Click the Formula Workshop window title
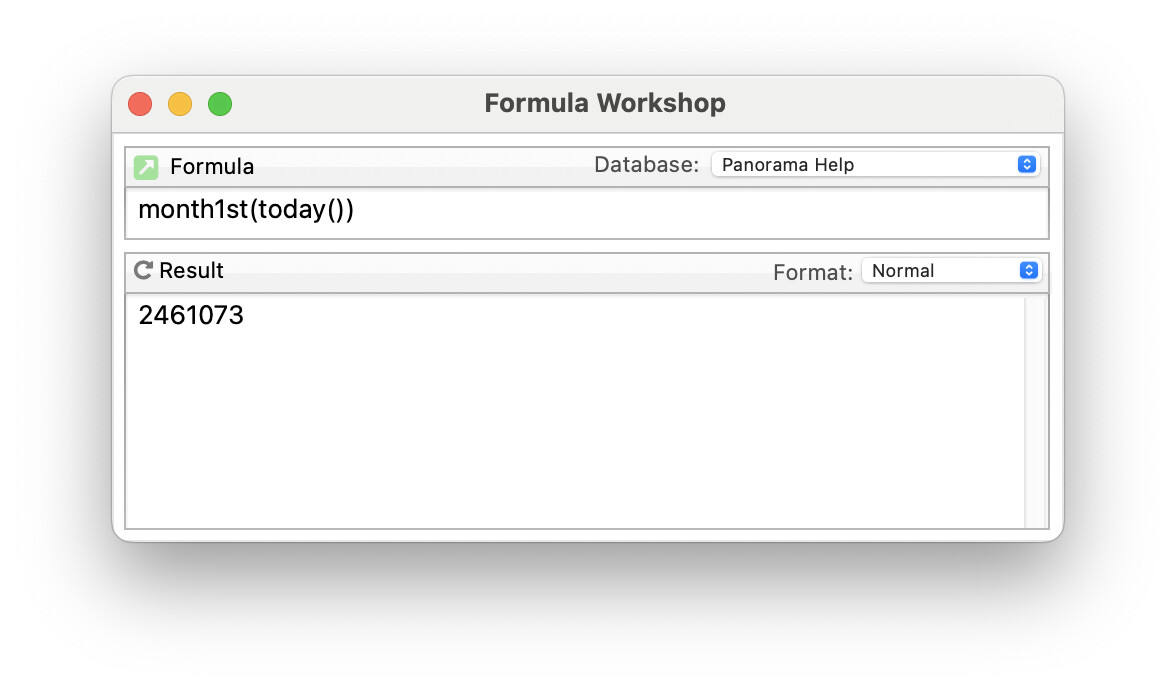Screen dimensions: 1176x690 click(605, 103)
